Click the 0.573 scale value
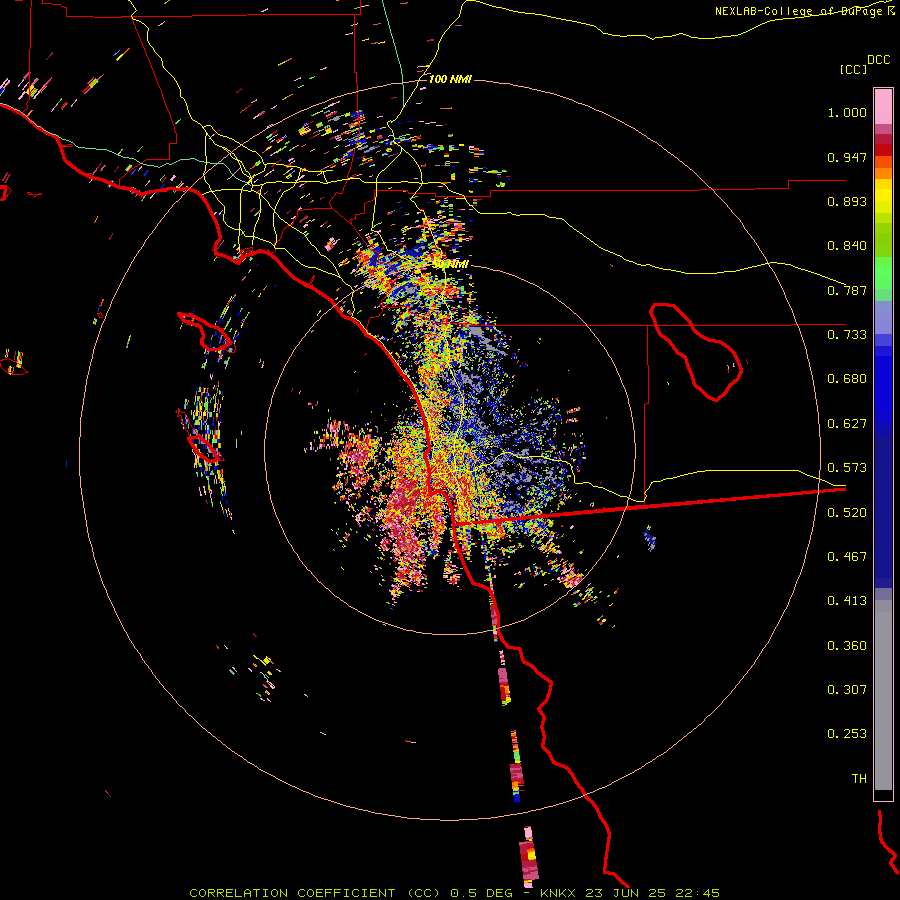 click(847, 468)
